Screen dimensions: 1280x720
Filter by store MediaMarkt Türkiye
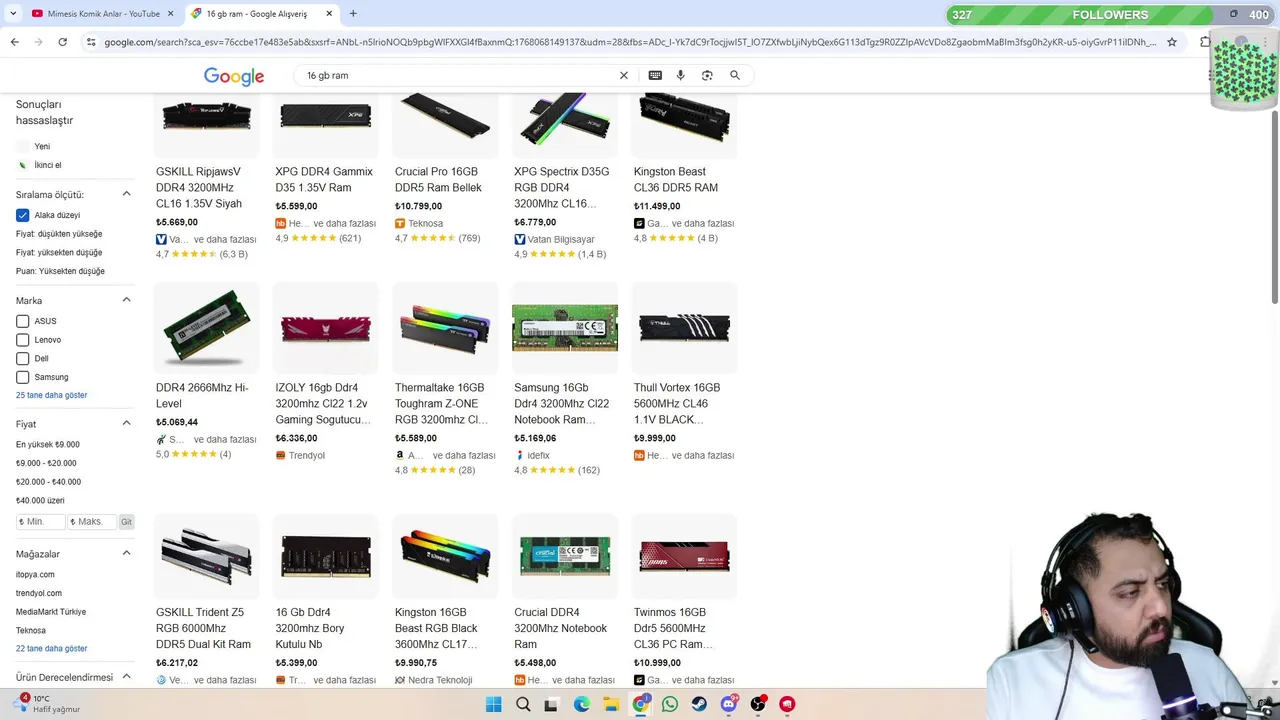pos(51,612)
